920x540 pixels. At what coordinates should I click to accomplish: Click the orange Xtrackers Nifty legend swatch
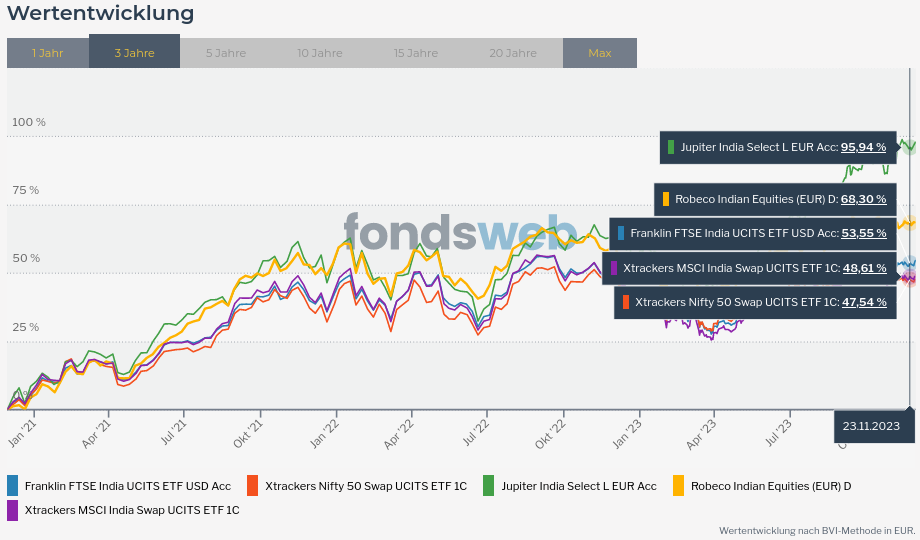click(253, 486)
